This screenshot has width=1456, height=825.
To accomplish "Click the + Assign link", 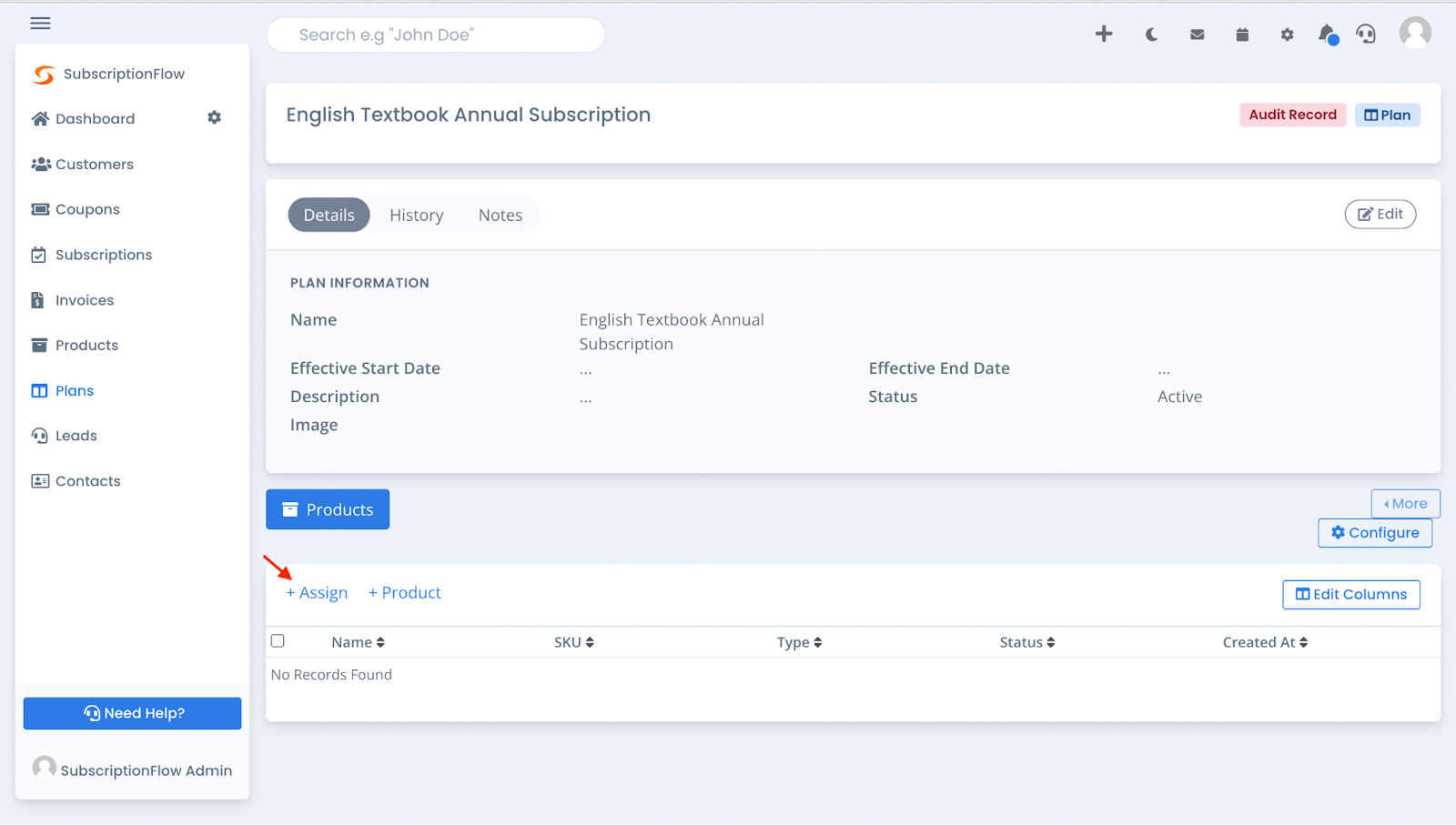I will pos(317,592).
